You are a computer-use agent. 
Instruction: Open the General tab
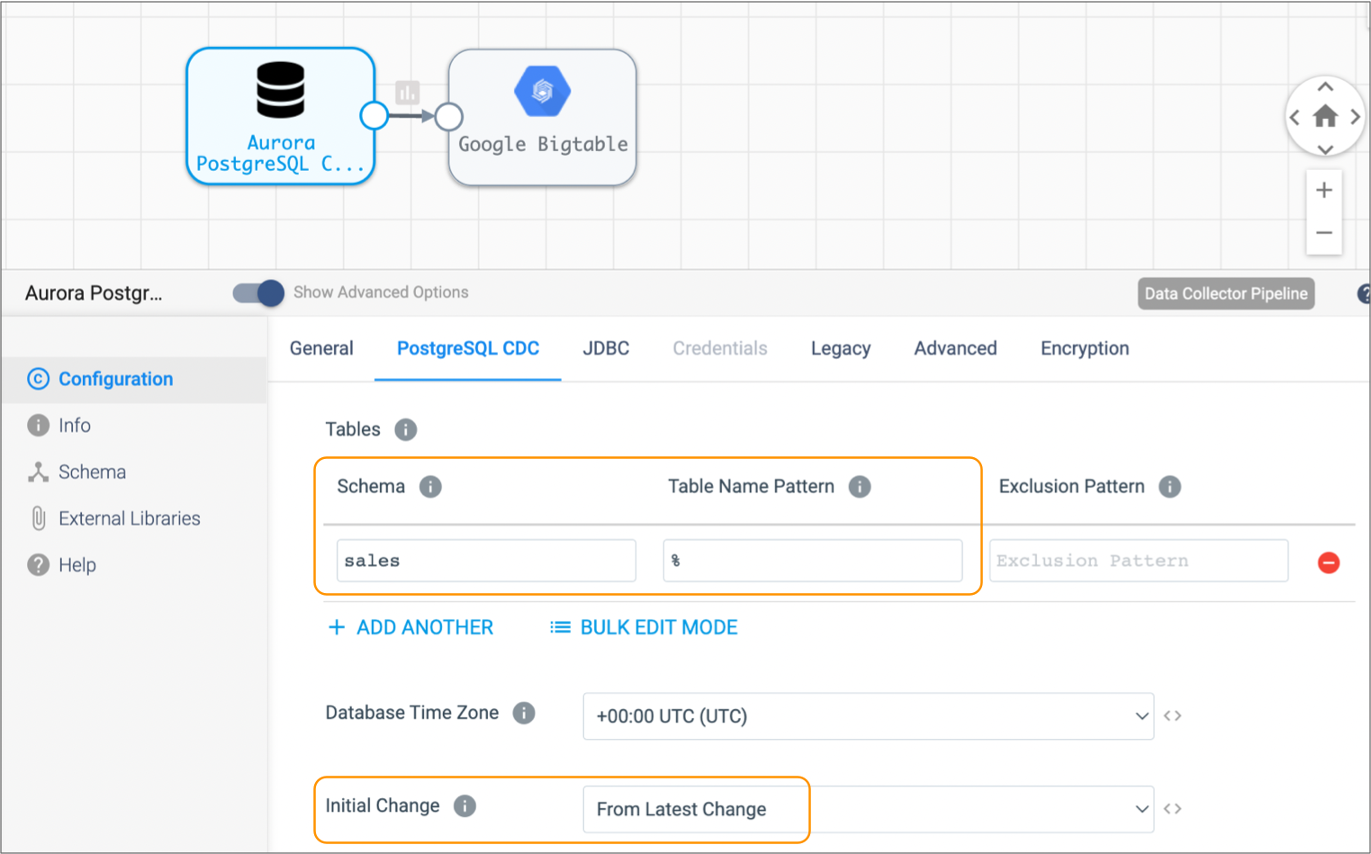click(x=321, y=348)
